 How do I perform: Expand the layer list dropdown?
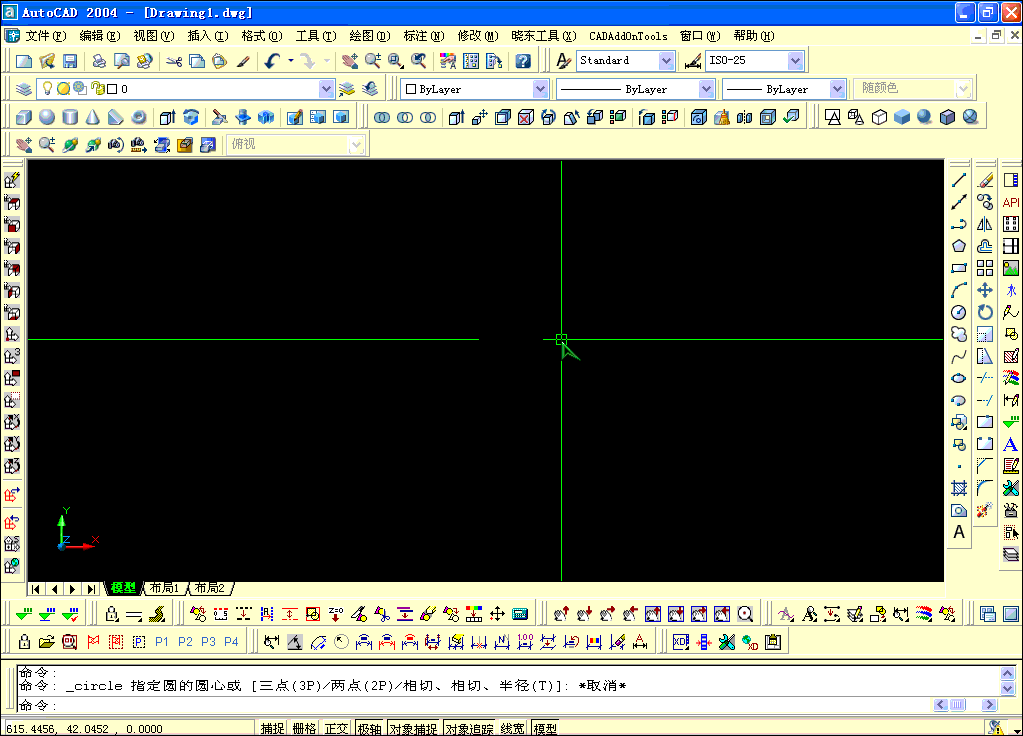pos(325,89)
